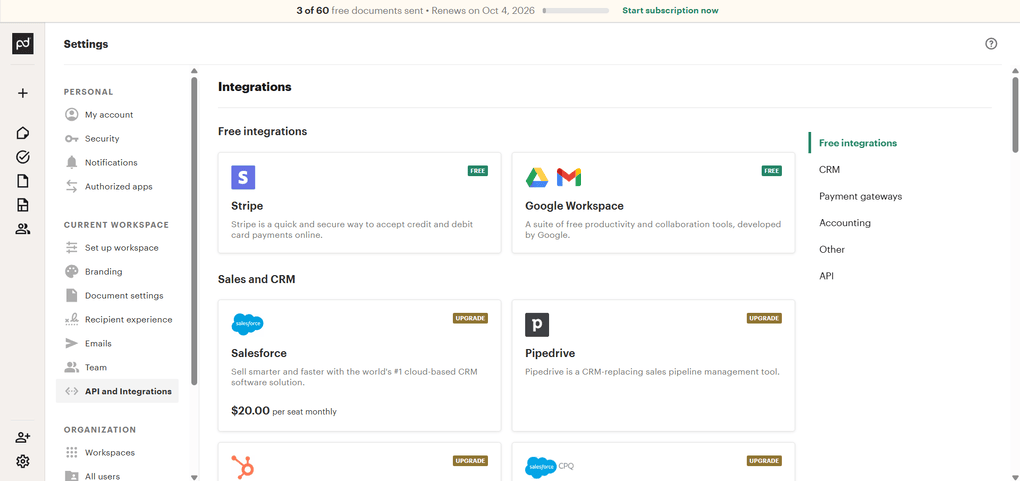Jump to Free integrations anchor
This screenshot has height=481, width=1020.
[857, 143]
